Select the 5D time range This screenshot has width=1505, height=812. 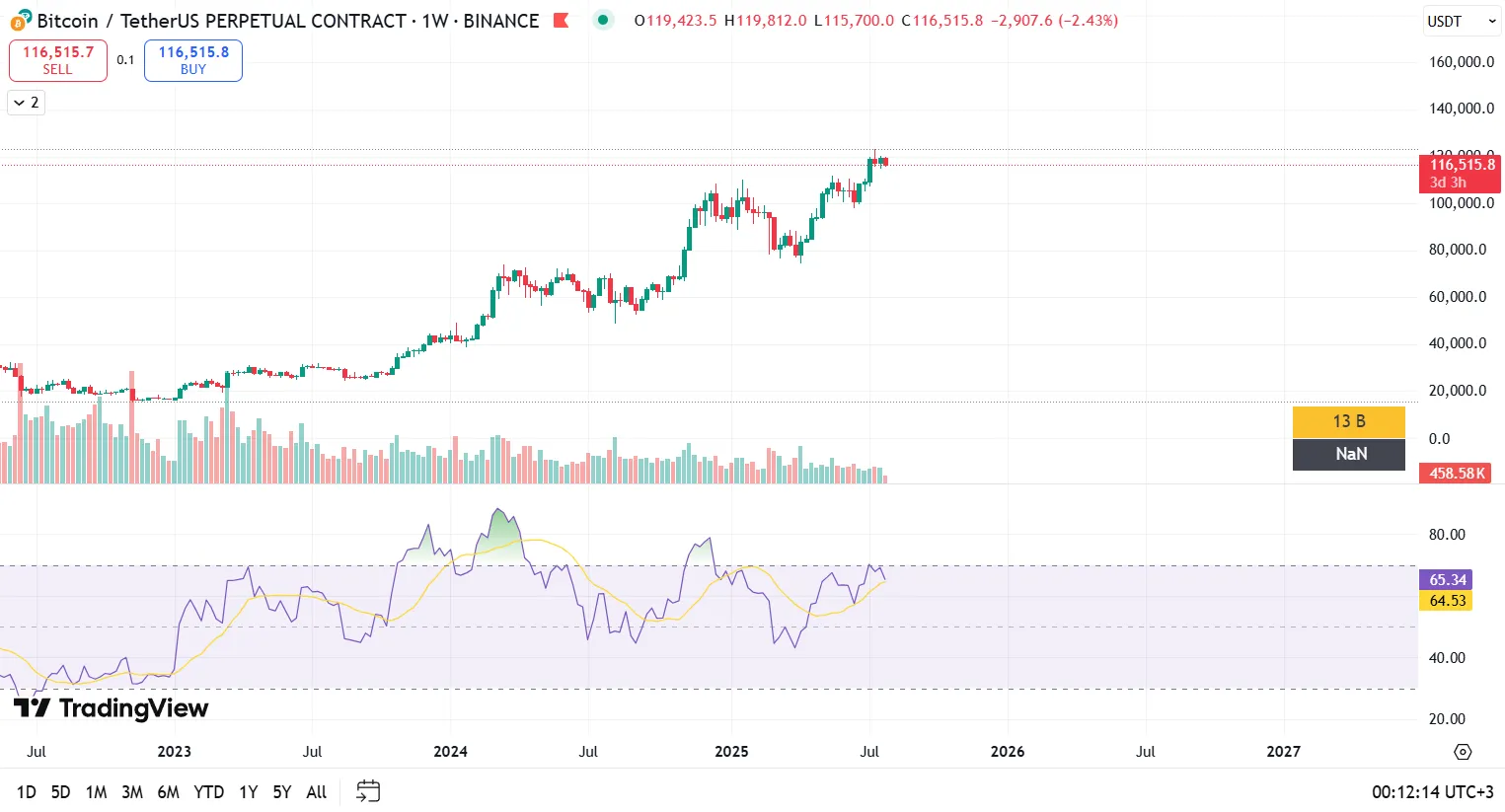(60, 792)
